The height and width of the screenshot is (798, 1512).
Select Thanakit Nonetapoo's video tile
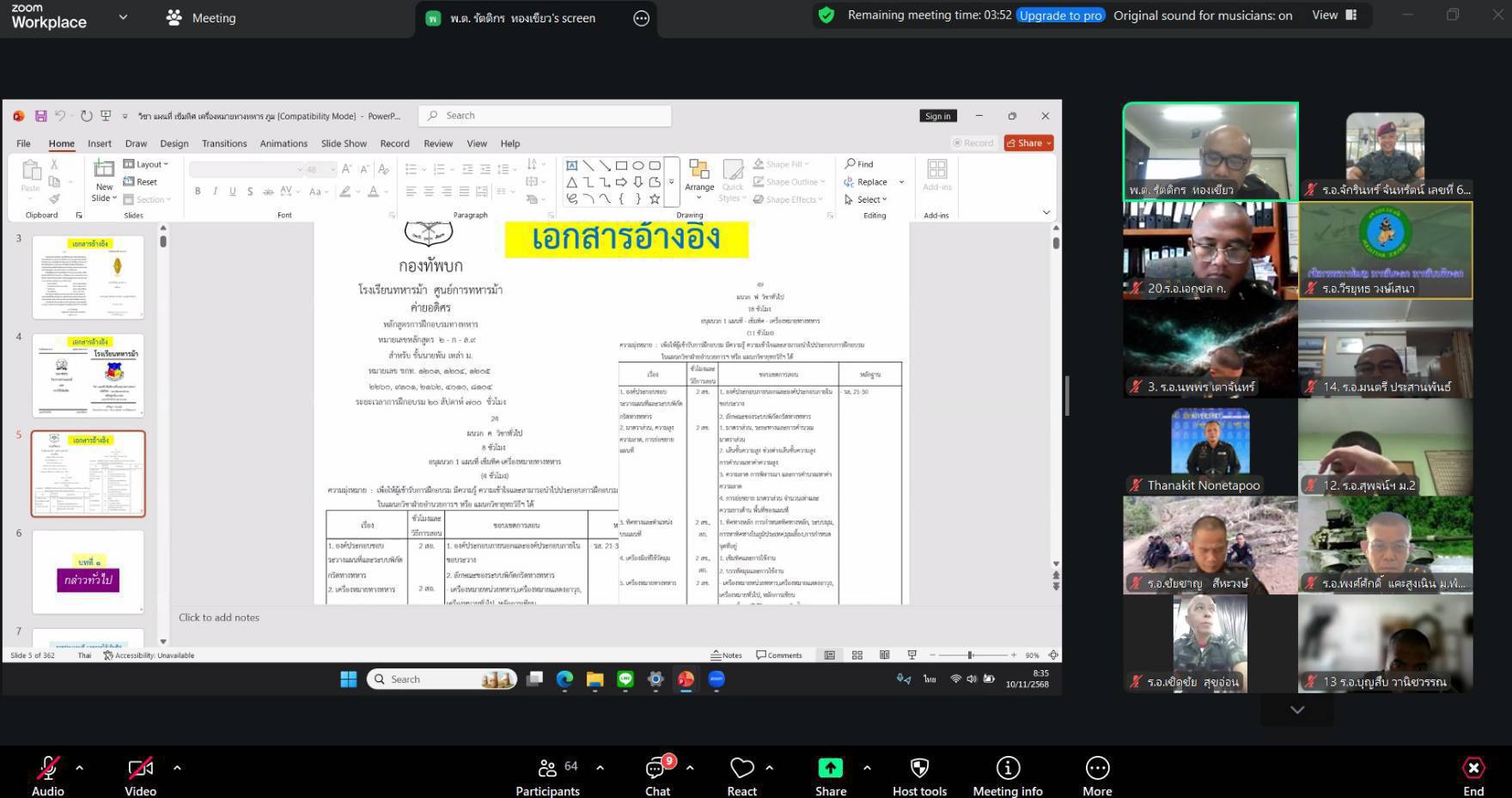(1210, 447)
